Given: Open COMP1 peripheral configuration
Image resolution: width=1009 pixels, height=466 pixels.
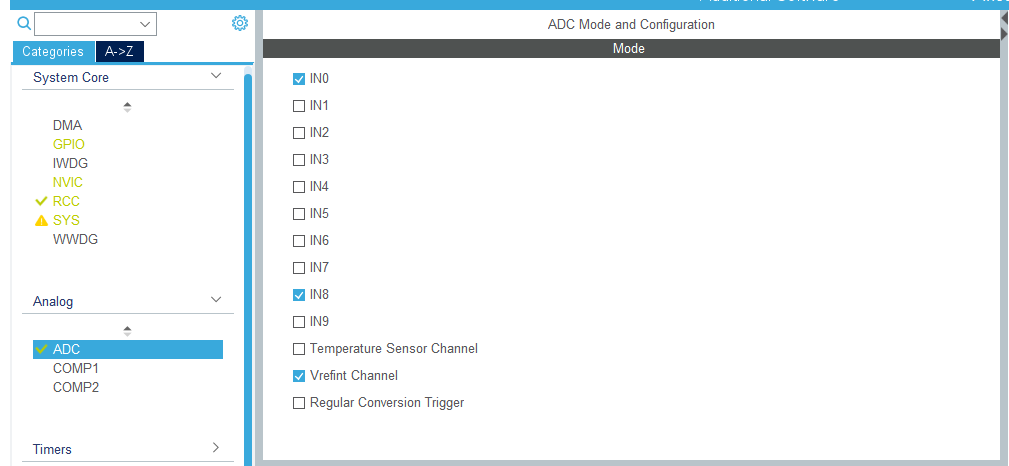Looking at the screenshot, I should pyautogui.click(x=76, y=368).
